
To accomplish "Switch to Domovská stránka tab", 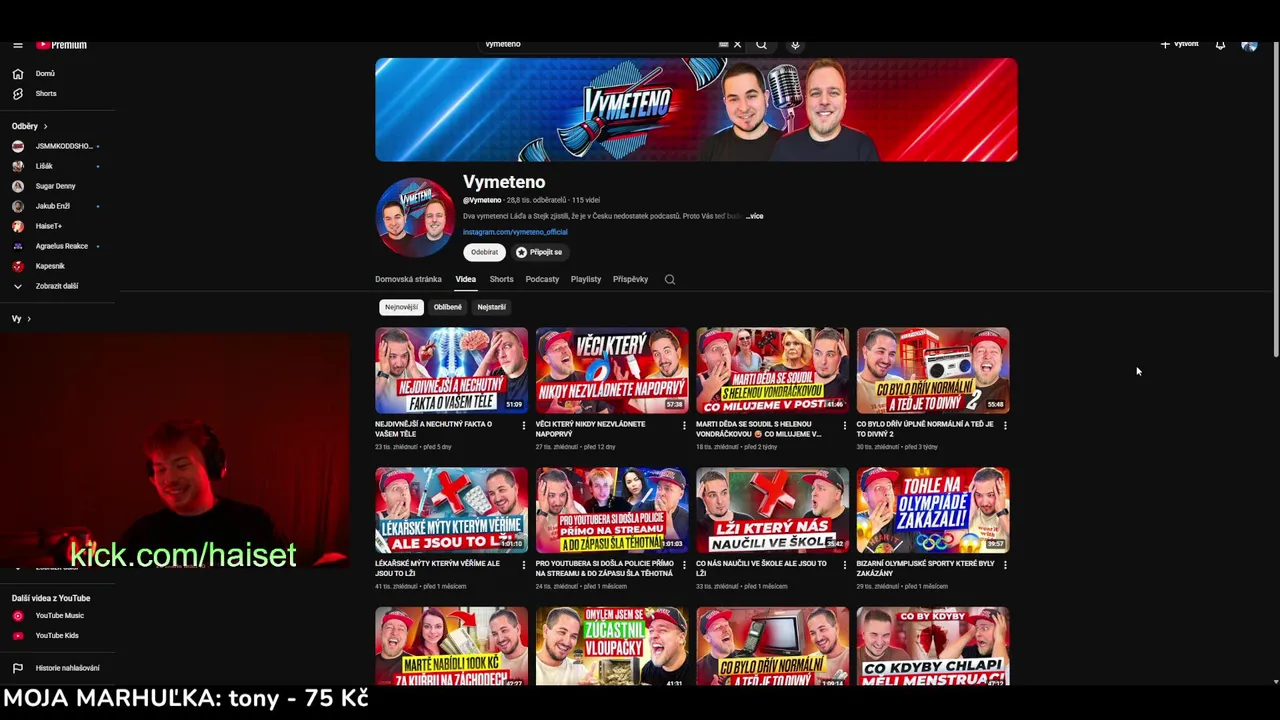I will [x=408, y=279].
